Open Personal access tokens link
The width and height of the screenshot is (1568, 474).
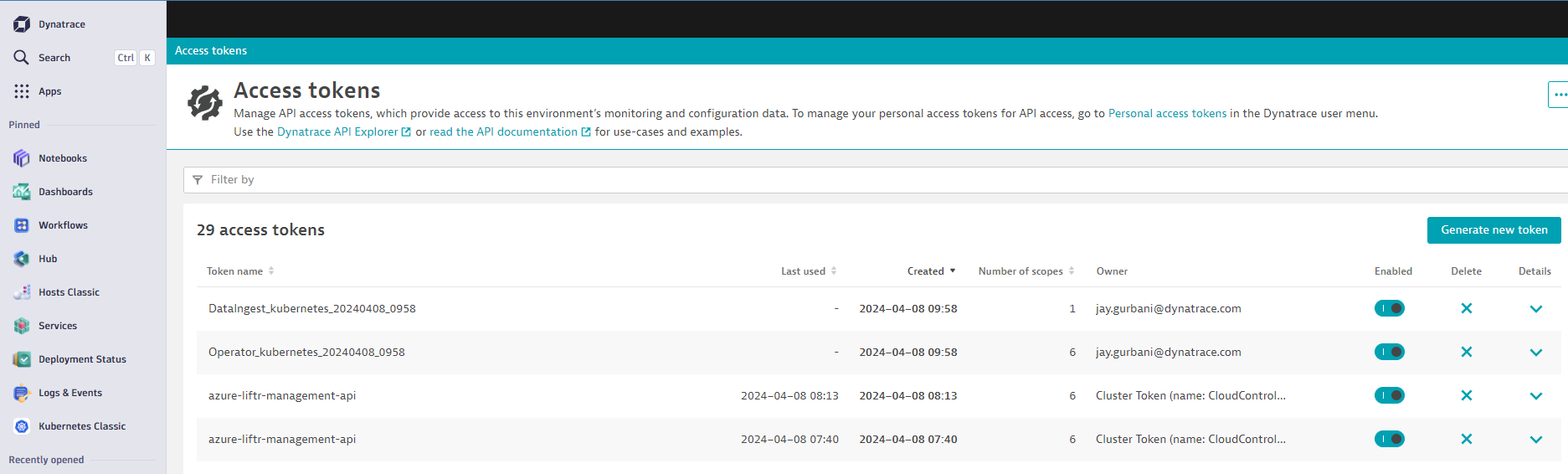(x=1167, y=113)
